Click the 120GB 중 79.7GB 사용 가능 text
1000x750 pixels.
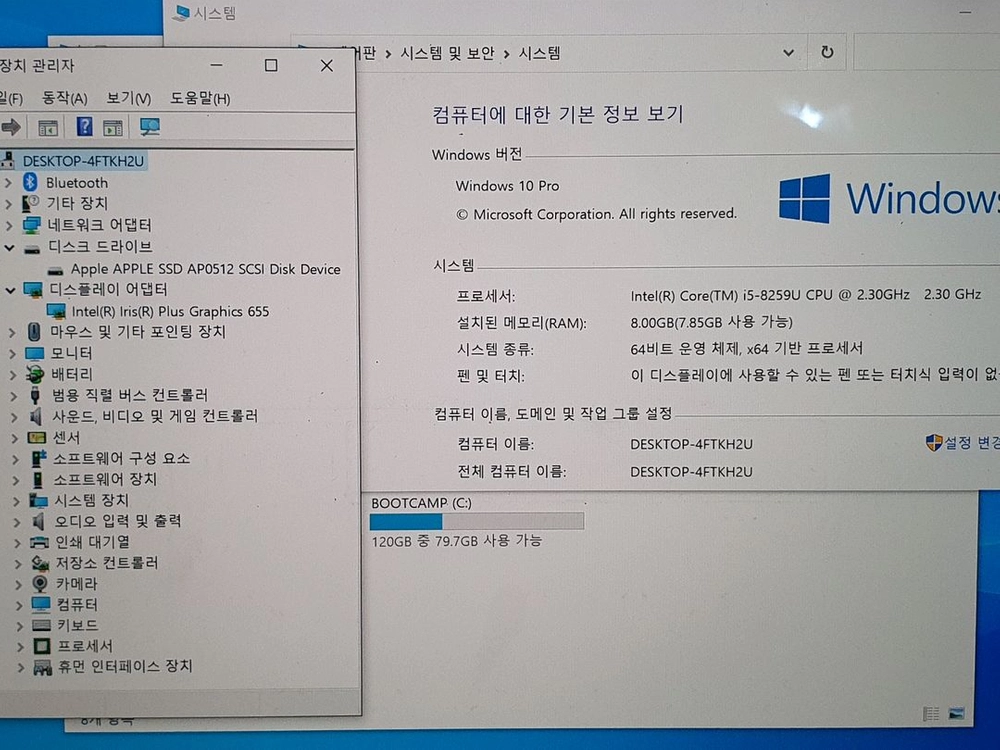click(x=456, y=541)
